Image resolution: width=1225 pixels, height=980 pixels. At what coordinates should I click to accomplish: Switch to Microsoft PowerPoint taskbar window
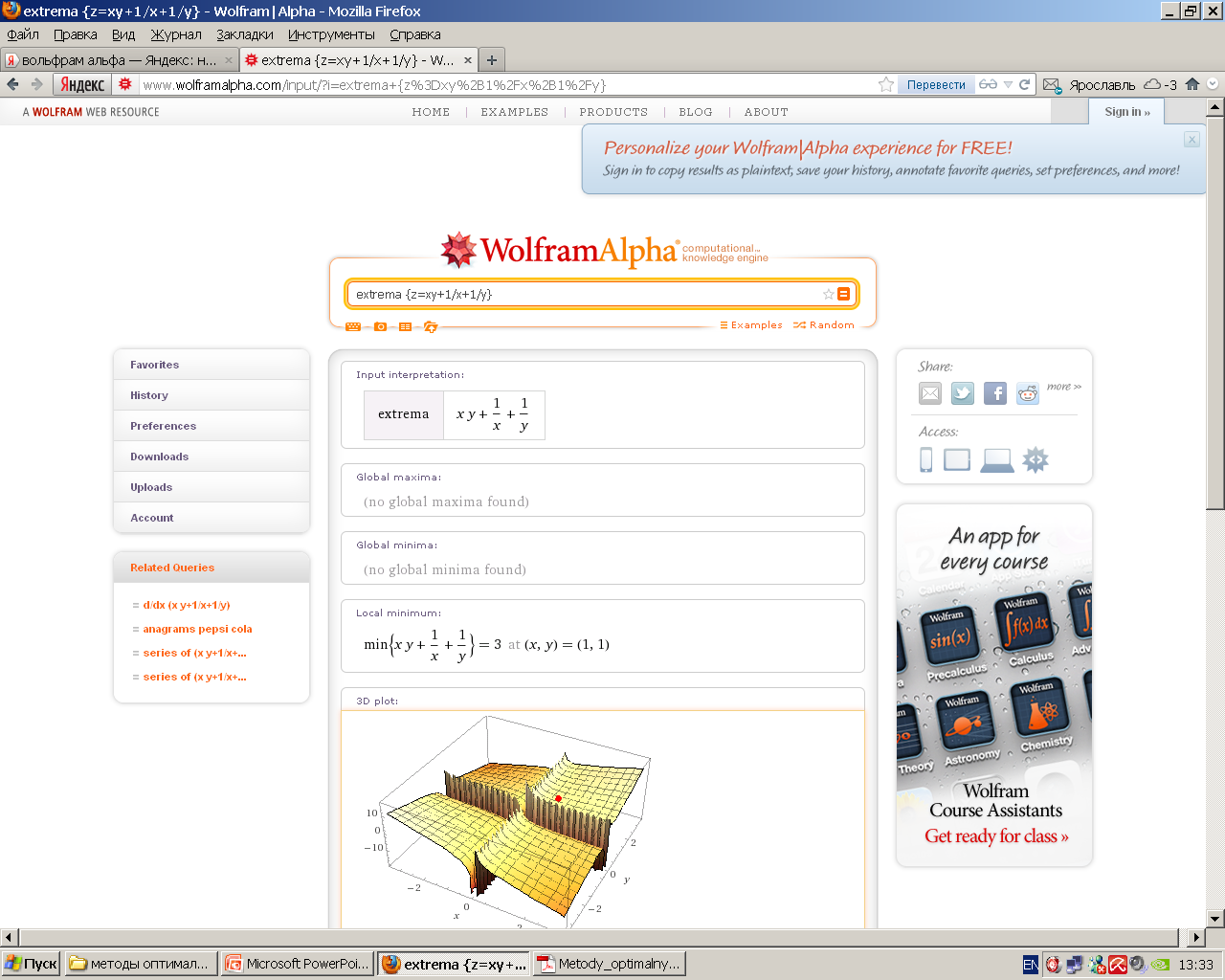pyautogui.click(x=298, y=964)
